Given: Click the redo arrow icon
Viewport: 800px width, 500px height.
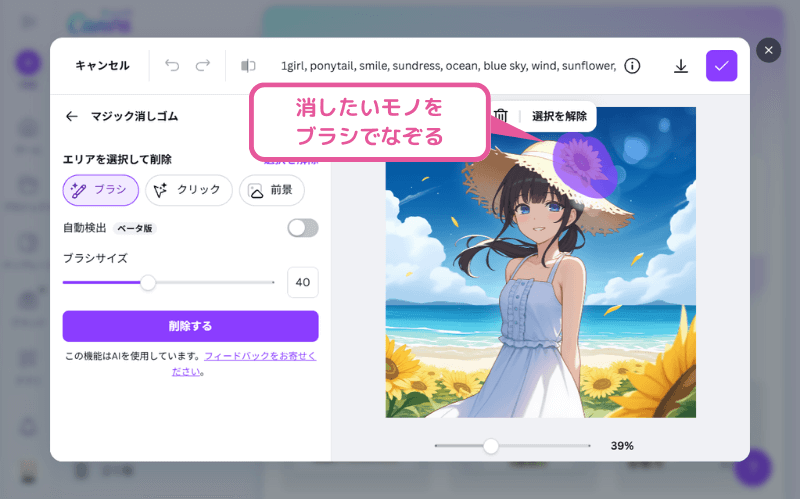Looking at the screenshot, I should pyautogui.click(x=203, y=65).
